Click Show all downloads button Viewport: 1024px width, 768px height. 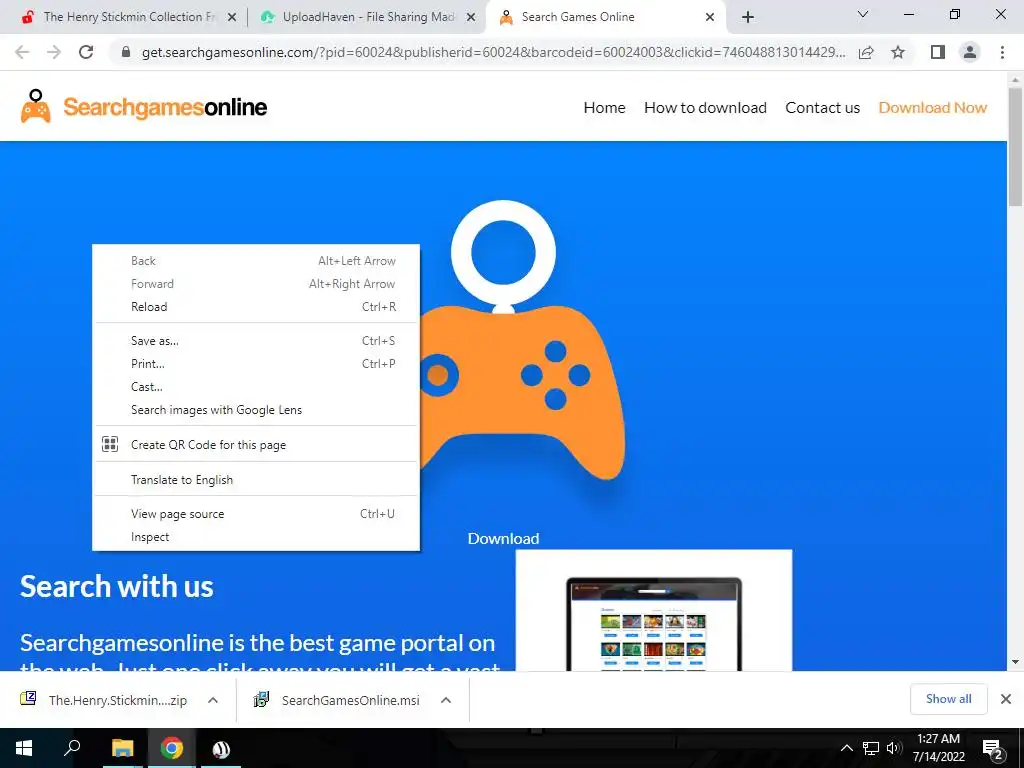(948, 699)
